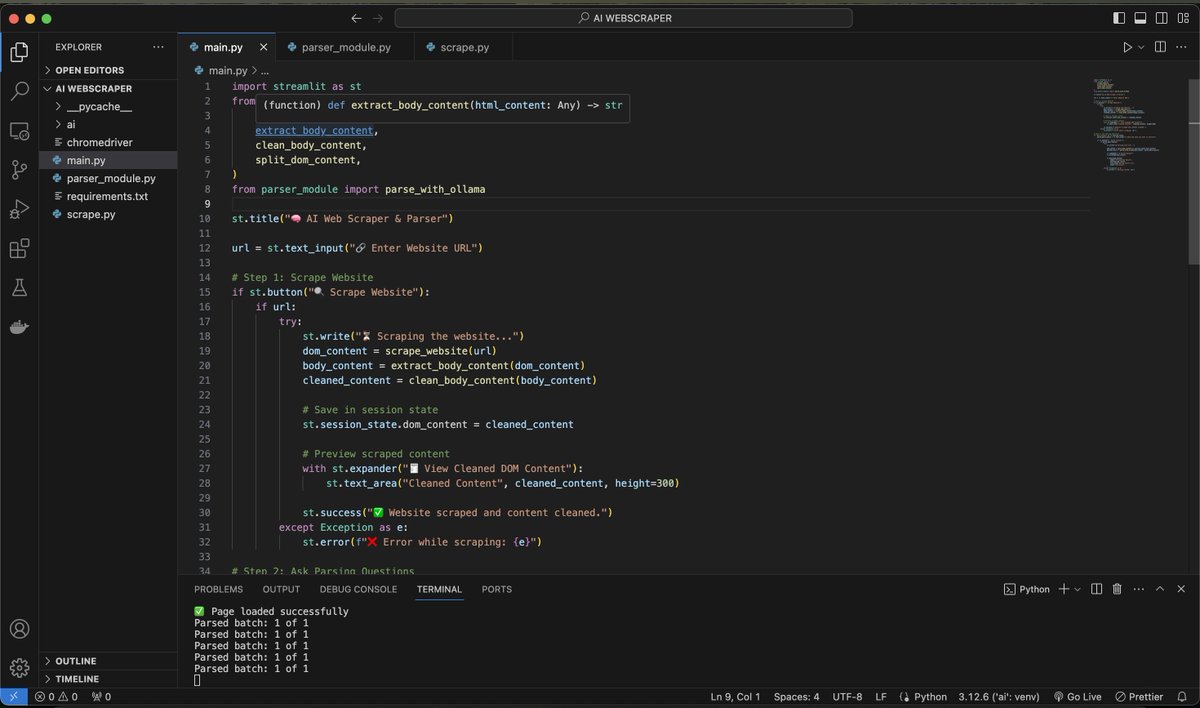Toggle the secondary side bar visibility
This screenshot has height=708, width=1200.
point(1161,18)
